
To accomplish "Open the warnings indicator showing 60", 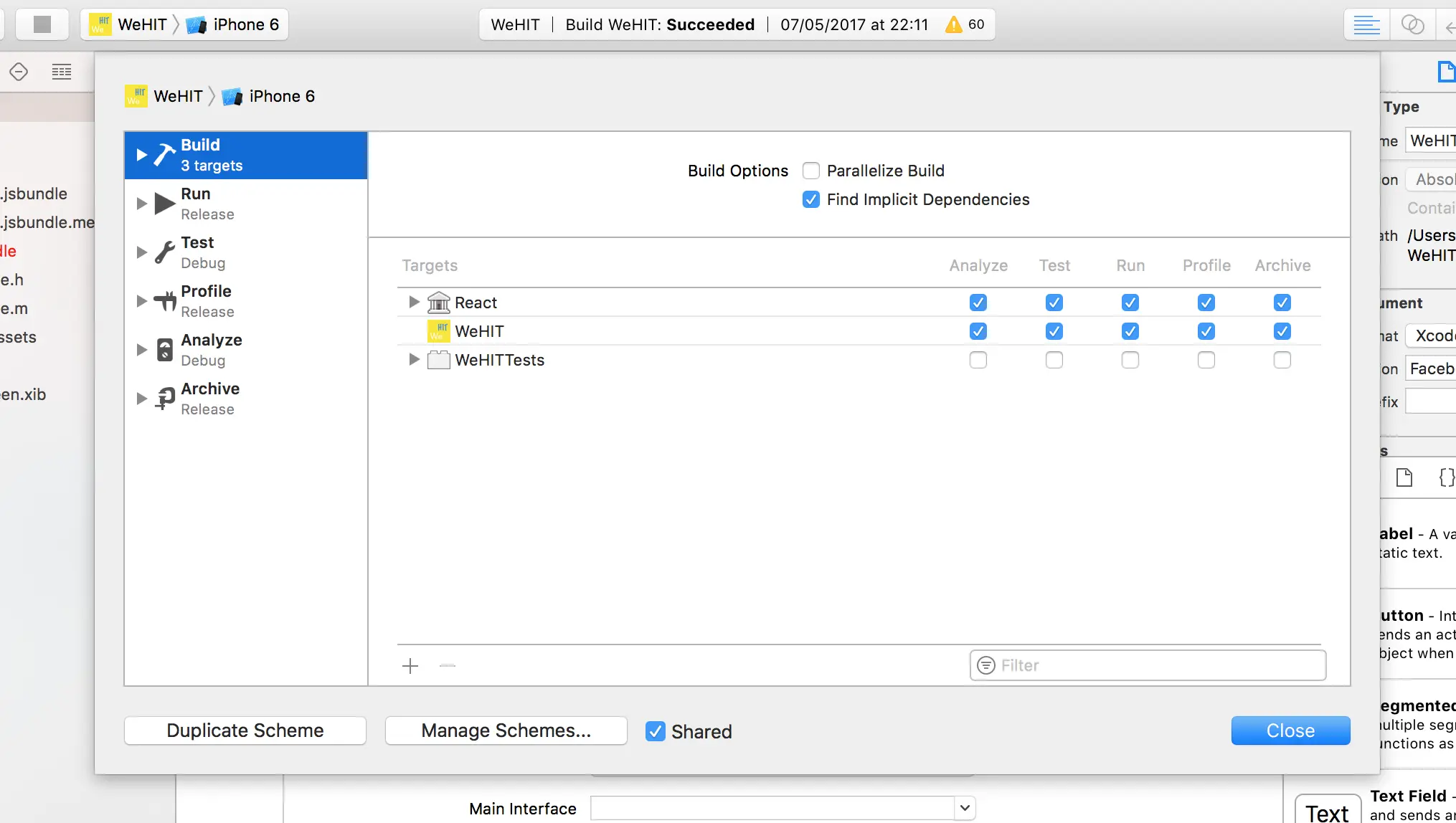I will click(x=965, y=24).
